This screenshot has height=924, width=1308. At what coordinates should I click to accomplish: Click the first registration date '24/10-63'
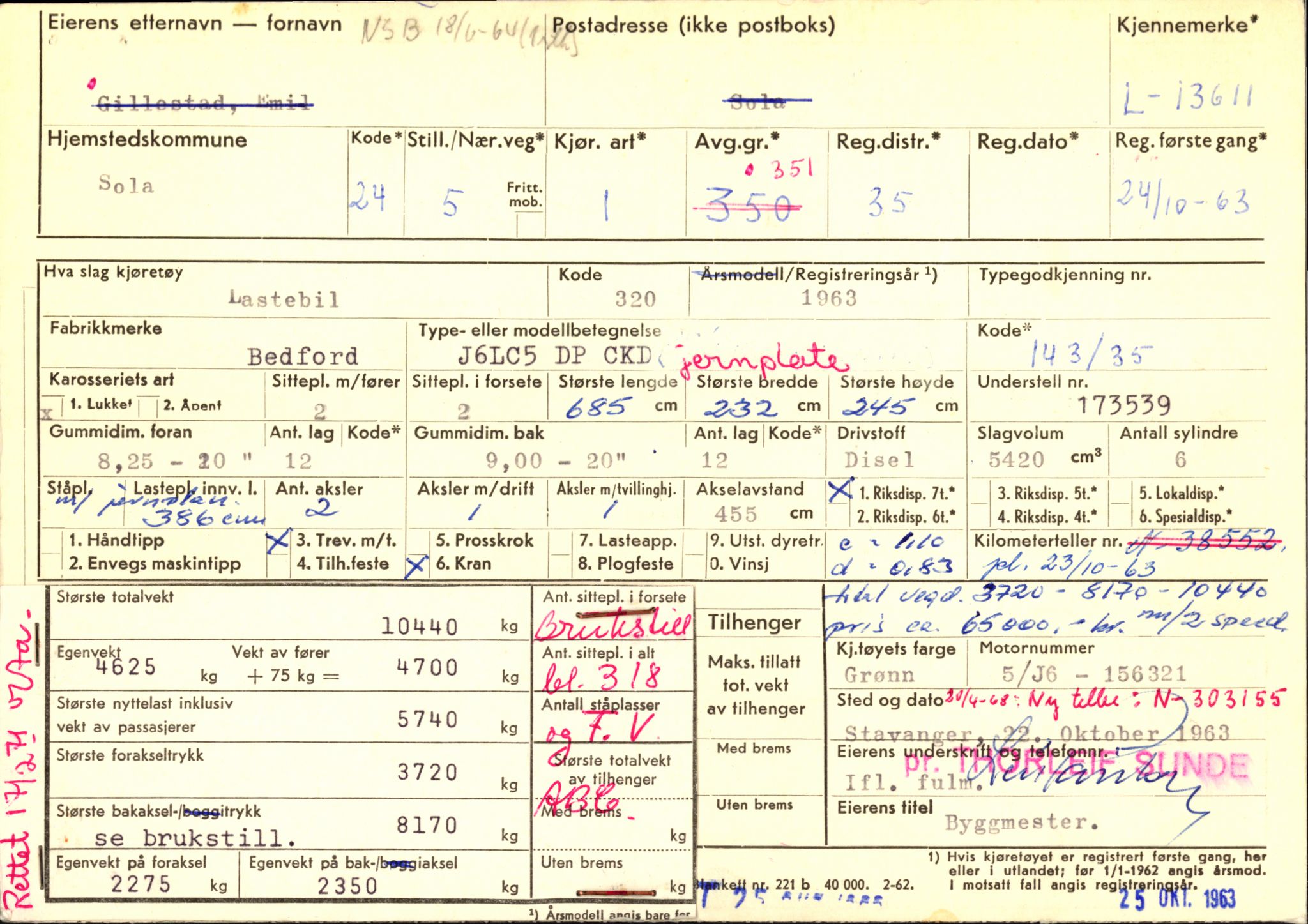coord(1183,198)
